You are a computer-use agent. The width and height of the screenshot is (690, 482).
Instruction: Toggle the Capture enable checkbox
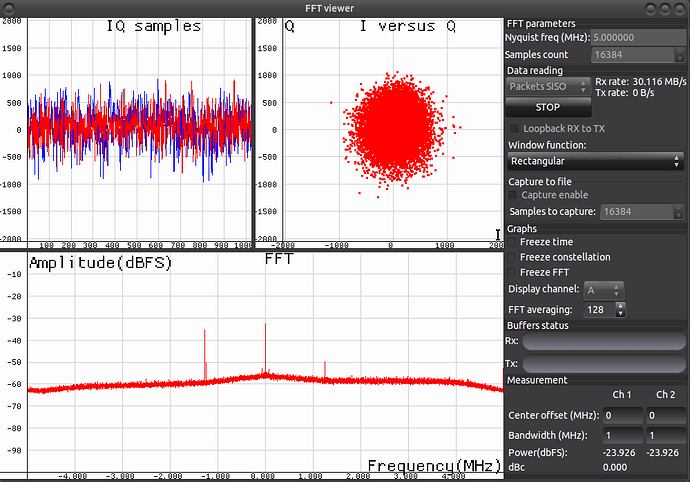[x=514, y=195]
